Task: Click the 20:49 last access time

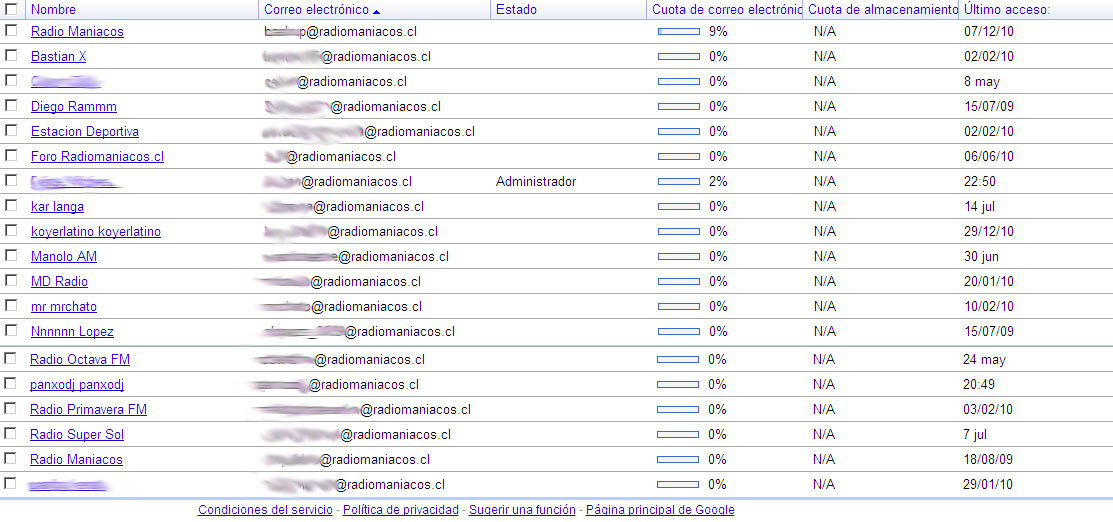Action: (x=978, y=384)
